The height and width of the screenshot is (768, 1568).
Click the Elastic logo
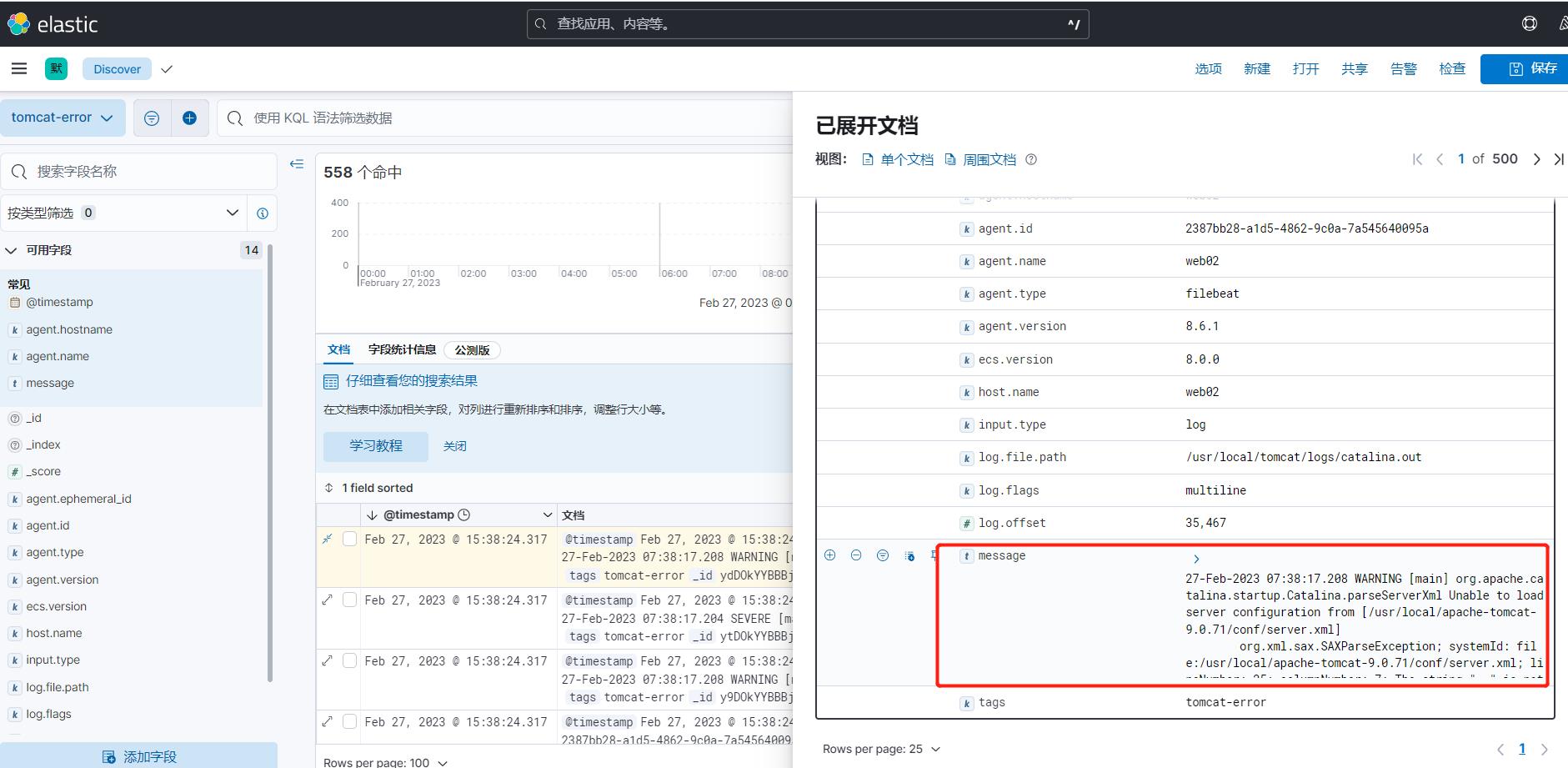tap(53, 24)
